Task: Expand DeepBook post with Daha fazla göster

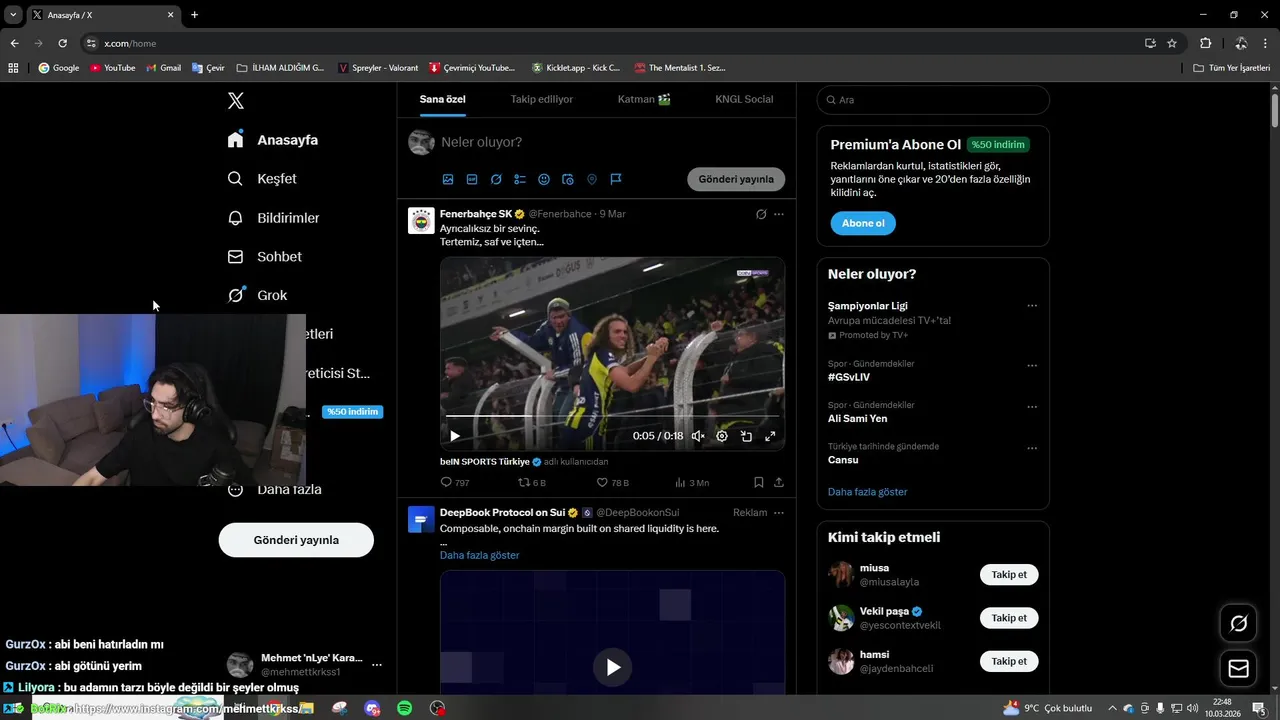Action: pos(479,555)
